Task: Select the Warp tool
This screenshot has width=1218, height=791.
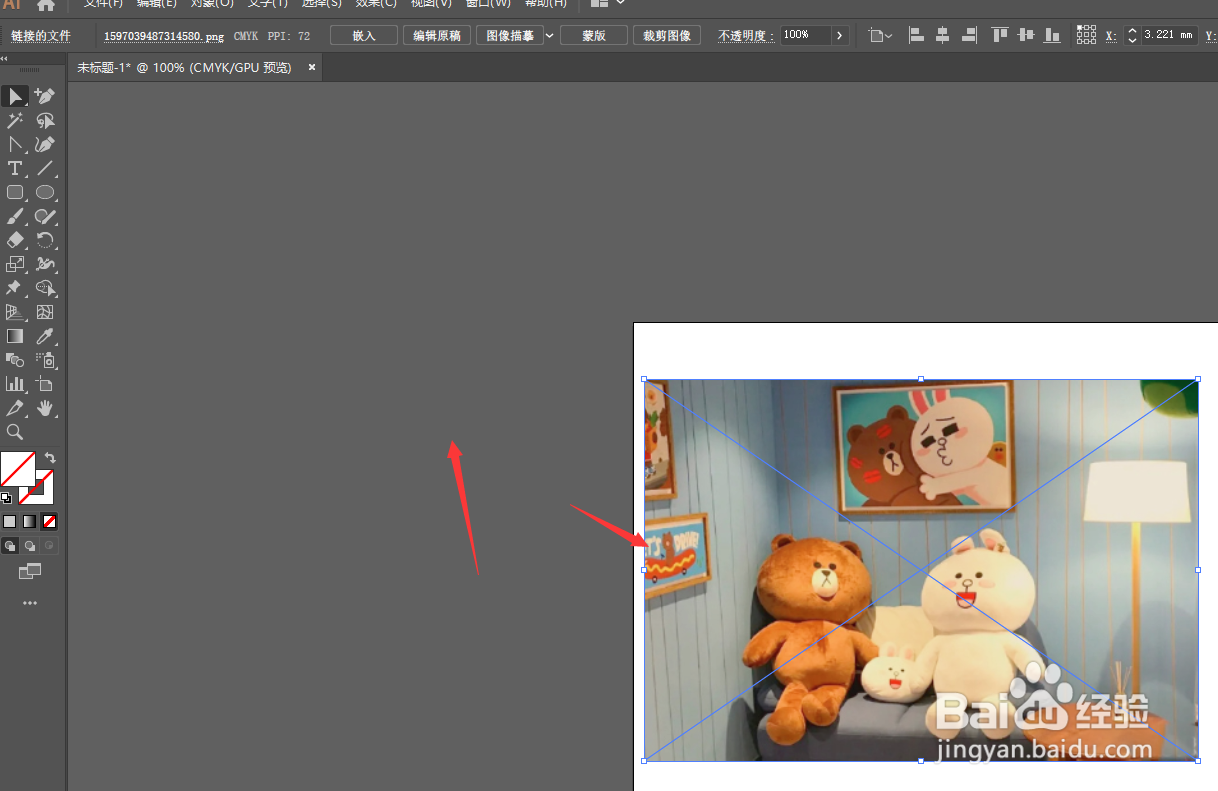Action: point(45,264)
